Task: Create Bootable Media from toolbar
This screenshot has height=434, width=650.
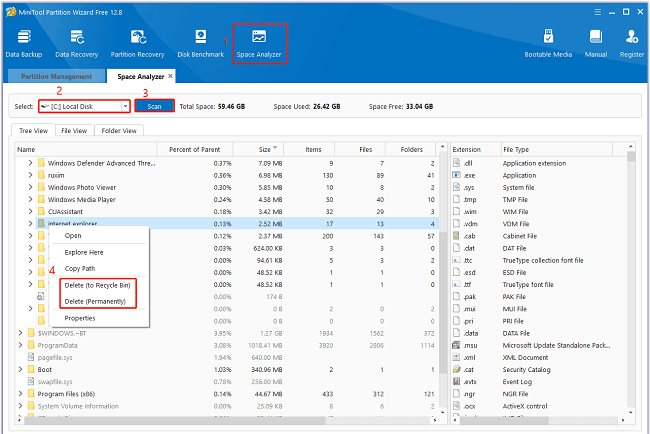Action: [x=548, y=43]
